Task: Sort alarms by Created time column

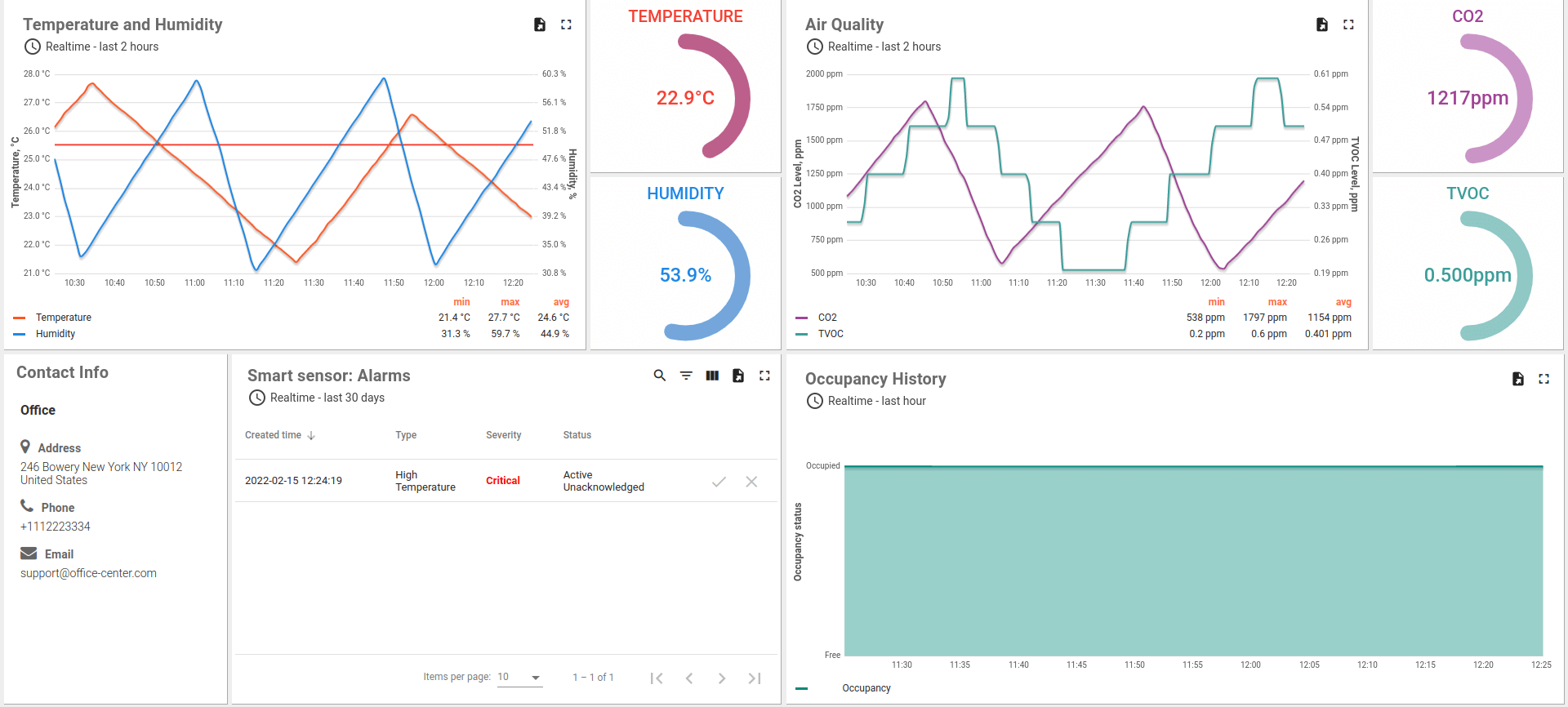Action: tap(274, 435)
